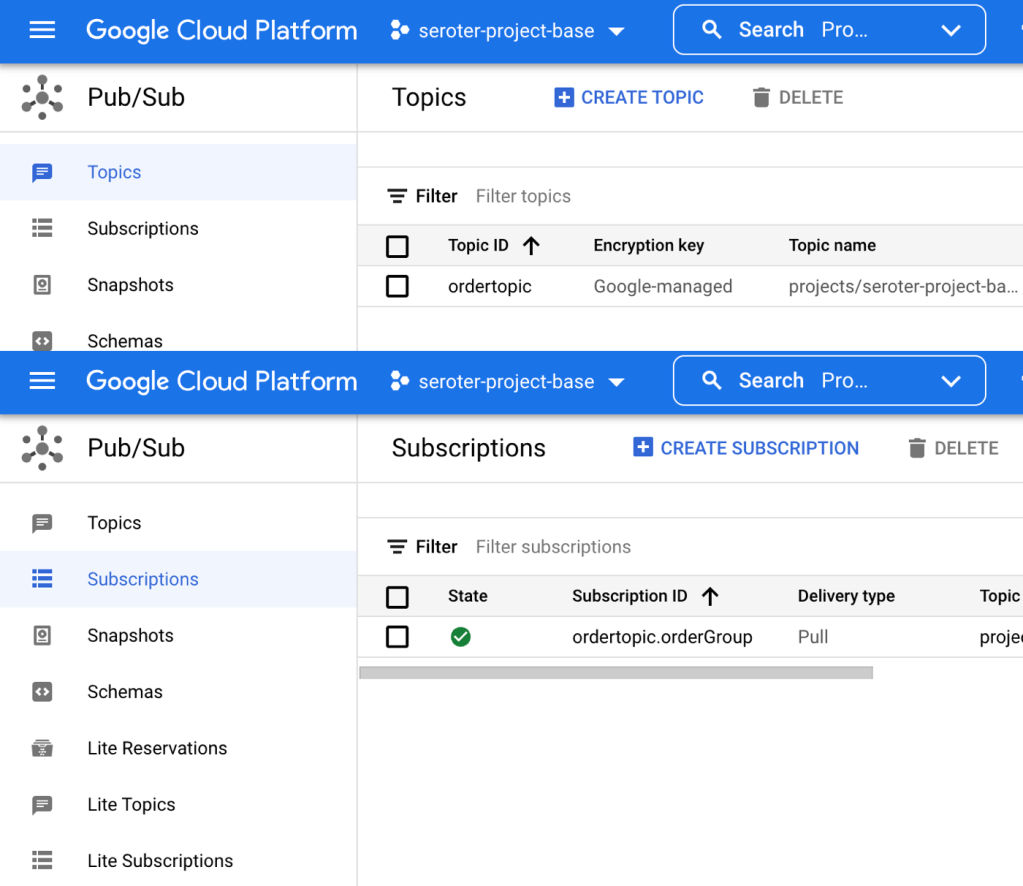
Task: Toggle select-all checkbox beside State column
Action: [397, 597]
